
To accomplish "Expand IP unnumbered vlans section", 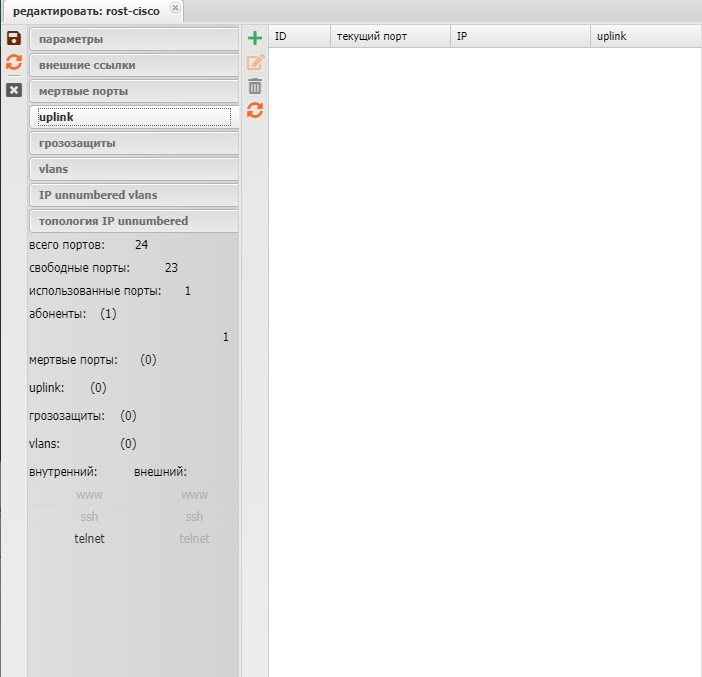I will (134, 195).
